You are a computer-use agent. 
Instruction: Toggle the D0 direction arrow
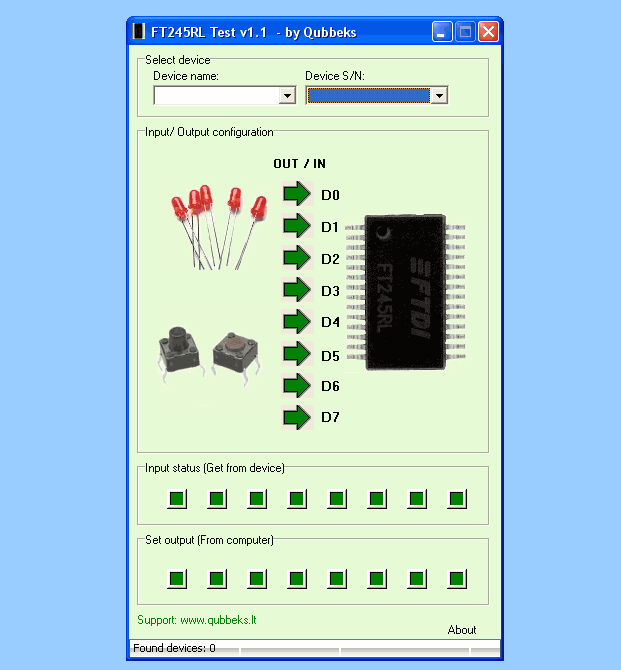297,194
